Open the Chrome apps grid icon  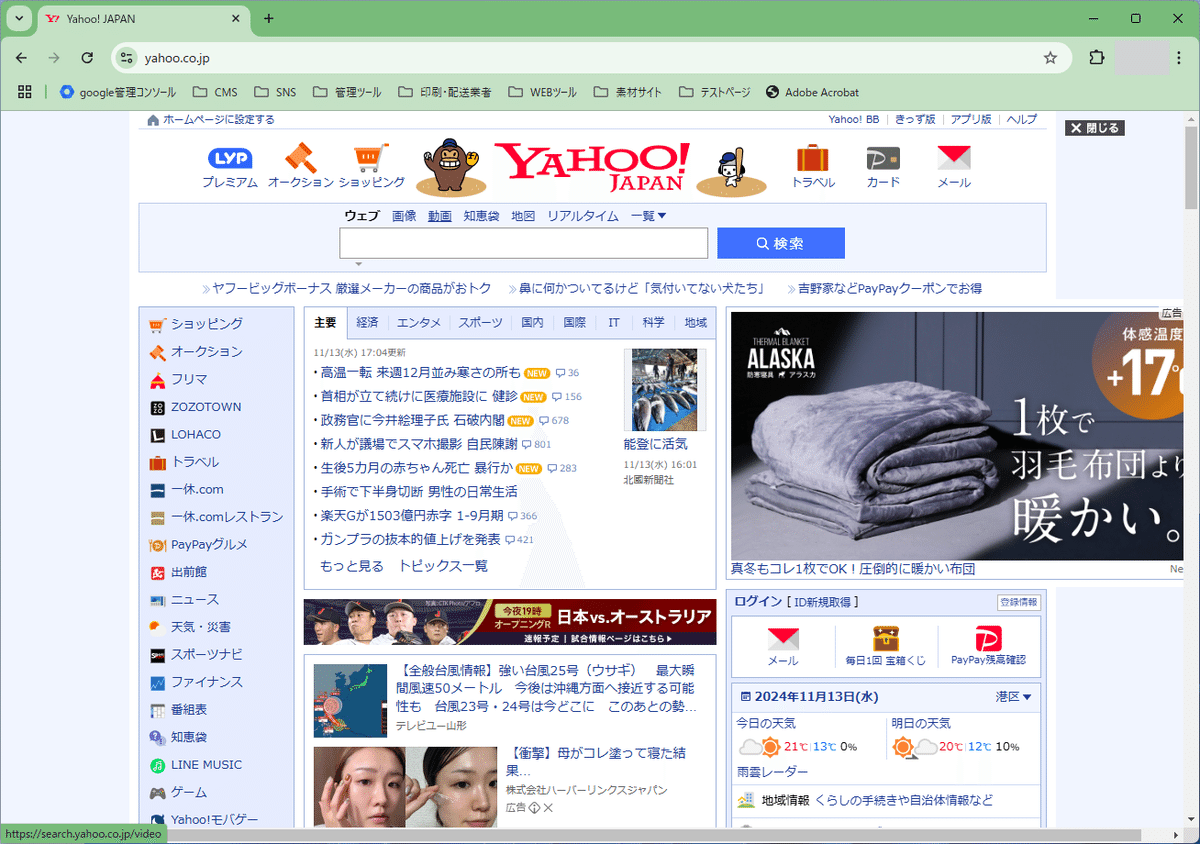(x=25, y=92)
